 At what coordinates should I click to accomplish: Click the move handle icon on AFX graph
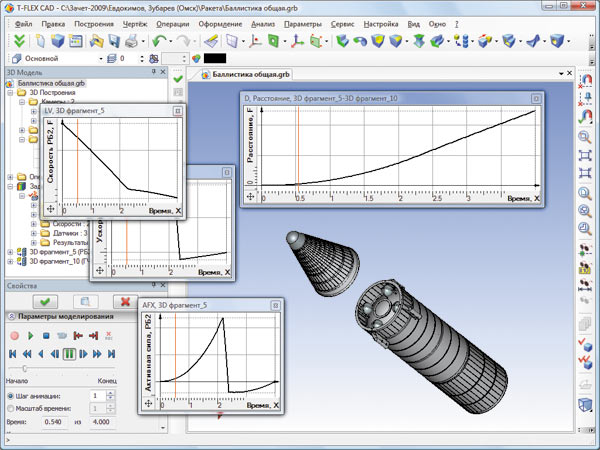pos(148,403)
